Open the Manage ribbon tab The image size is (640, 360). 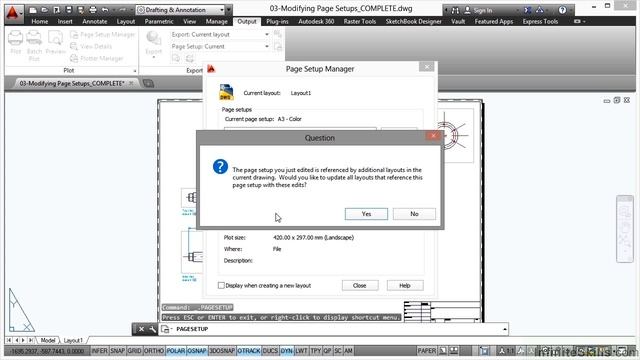pyautogui.click(x=216, y=21)
